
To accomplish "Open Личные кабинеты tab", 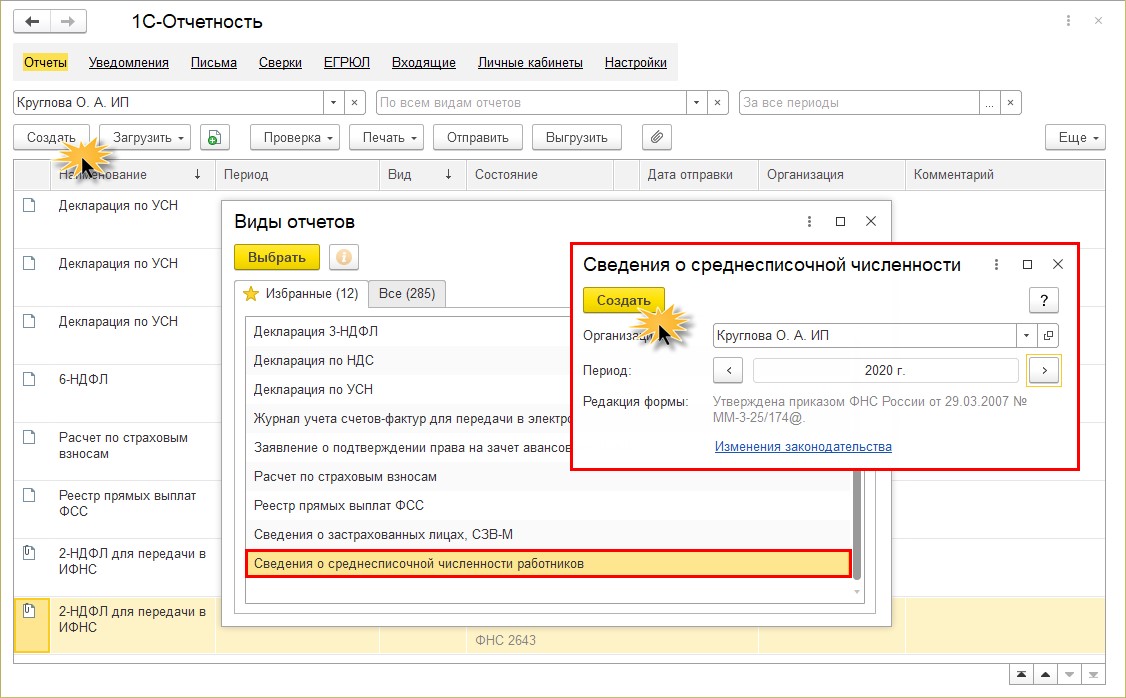I will (530, 62).
